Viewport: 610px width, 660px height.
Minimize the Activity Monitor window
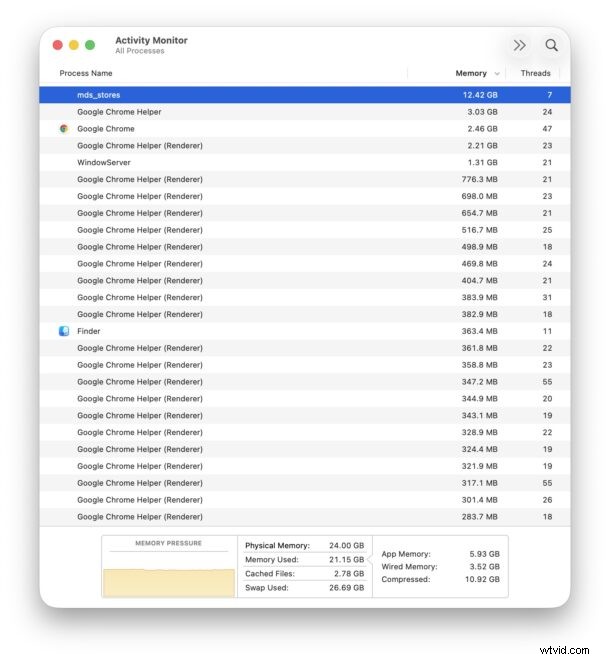[74, 45]
